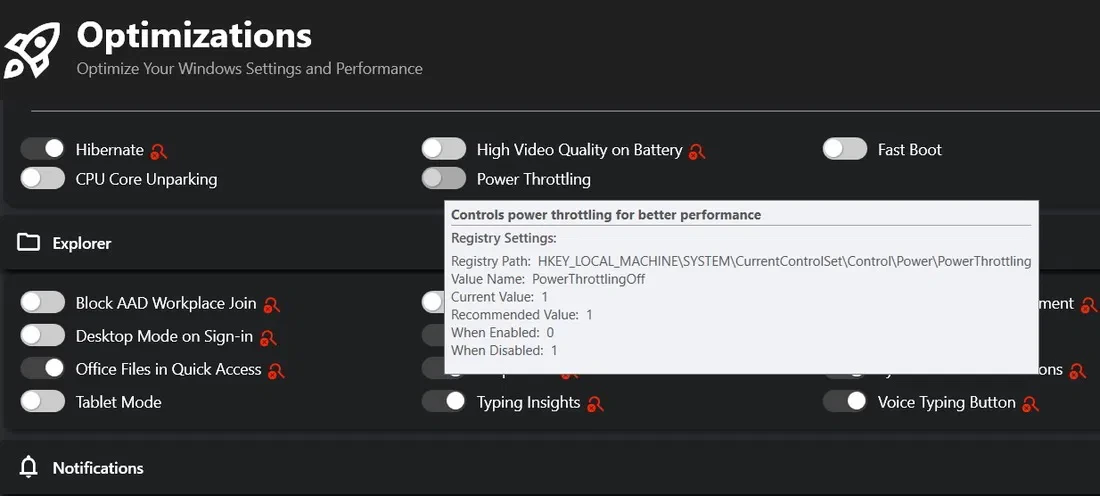Turn off Voice Typing Button toggle

click(845, 402)
